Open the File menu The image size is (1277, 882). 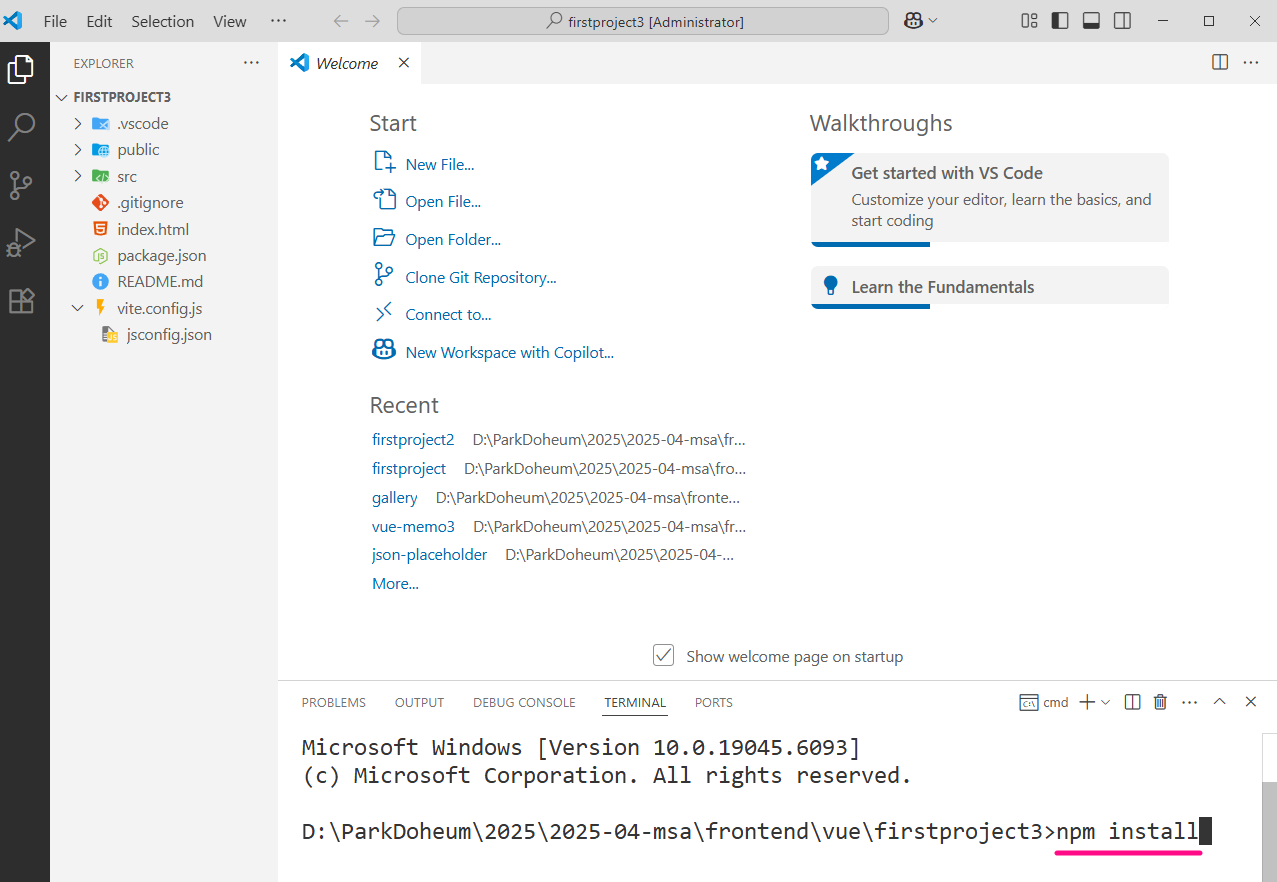(55, 21)
